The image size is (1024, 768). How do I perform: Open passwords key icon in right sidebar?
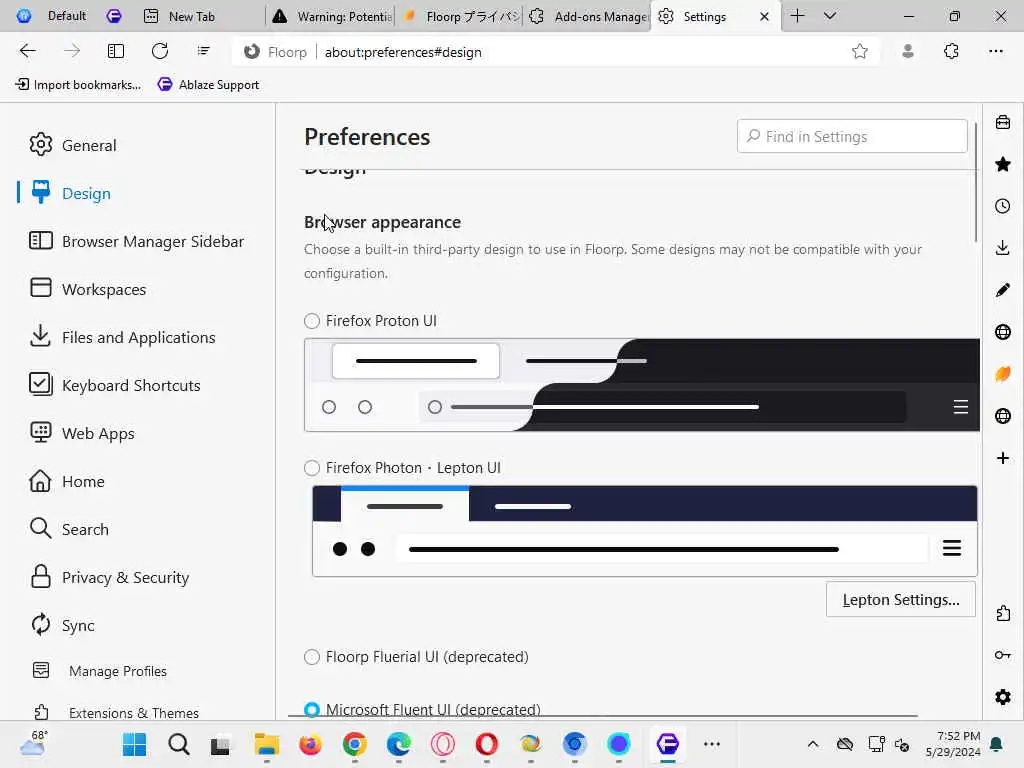[1003, 655]
